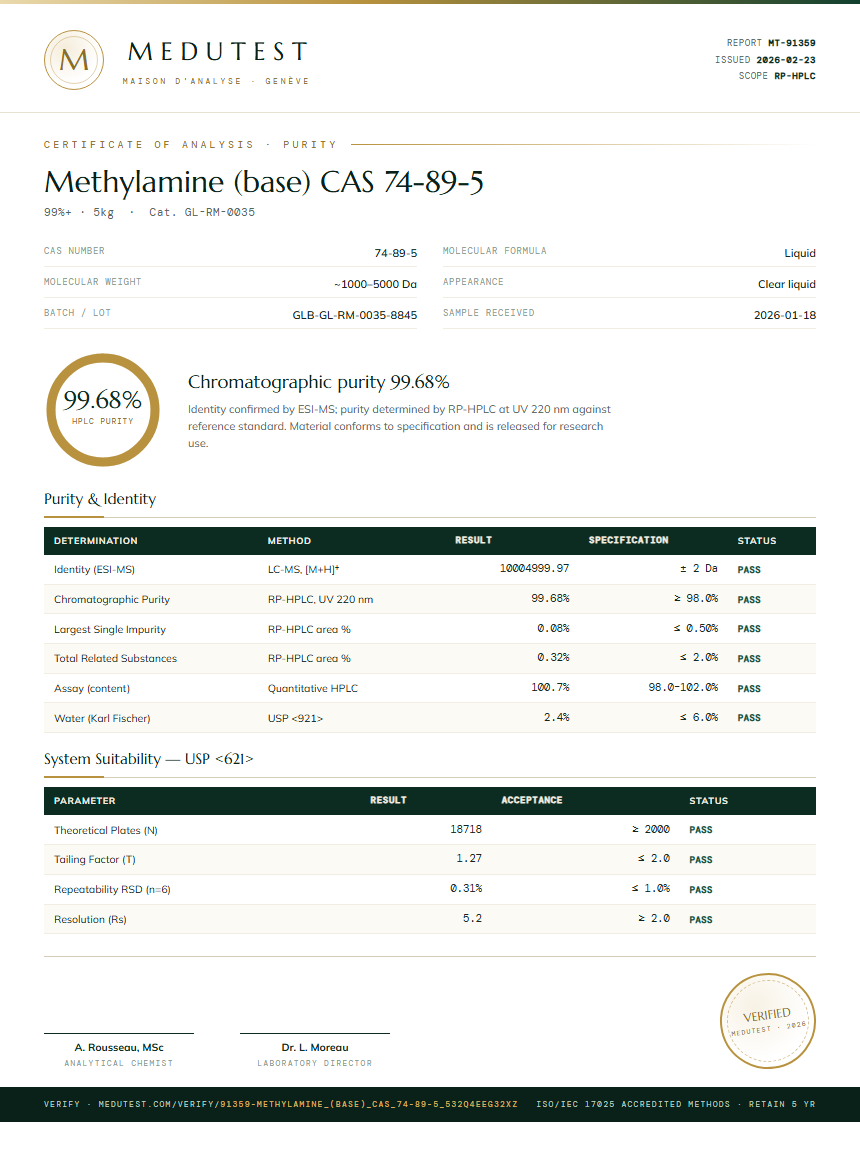
Task: Click the Medutest M logo emblem
Action: (x=73, y=60)
